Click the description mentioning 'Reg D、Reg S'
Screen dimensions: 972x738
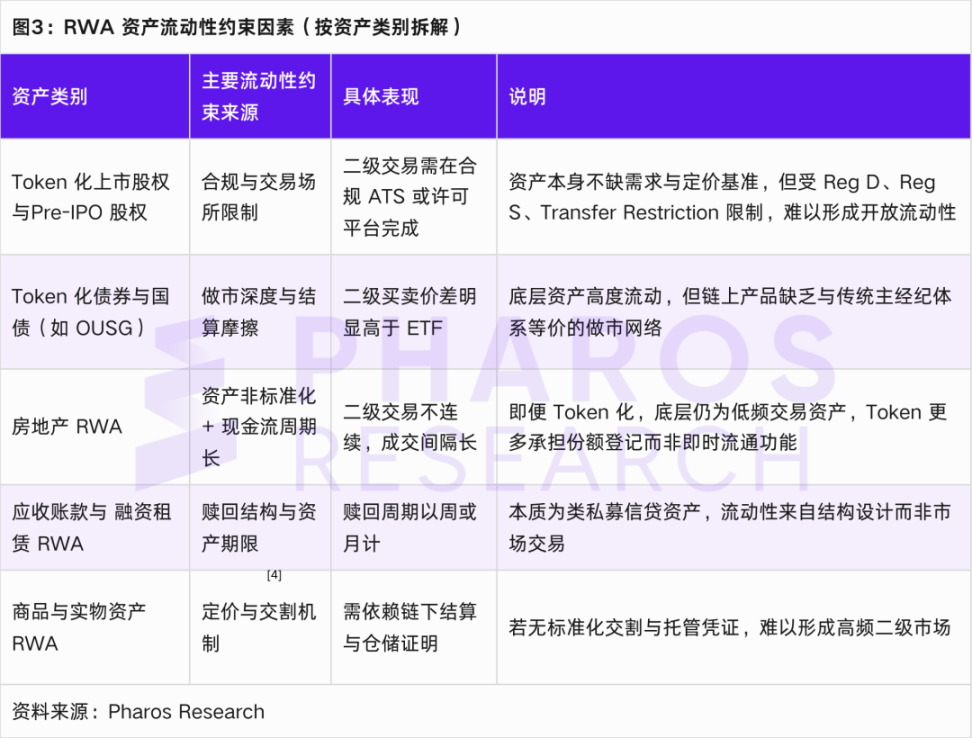pyautogui.click(x=732, y=197)
